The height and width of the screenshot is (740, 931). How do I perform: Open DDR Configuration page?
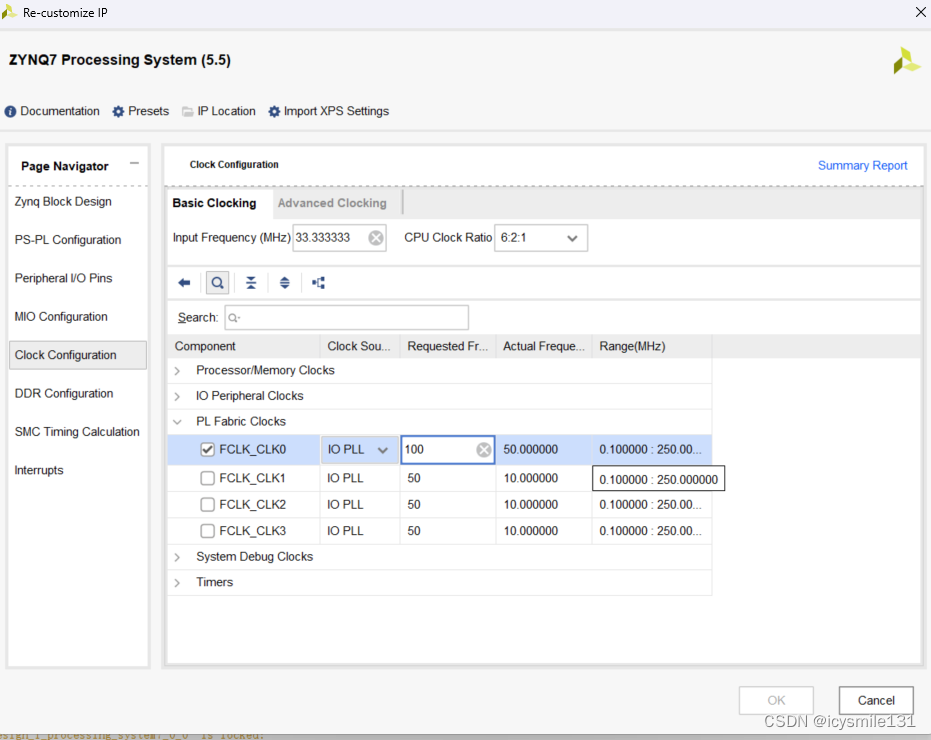click(64, 393)
